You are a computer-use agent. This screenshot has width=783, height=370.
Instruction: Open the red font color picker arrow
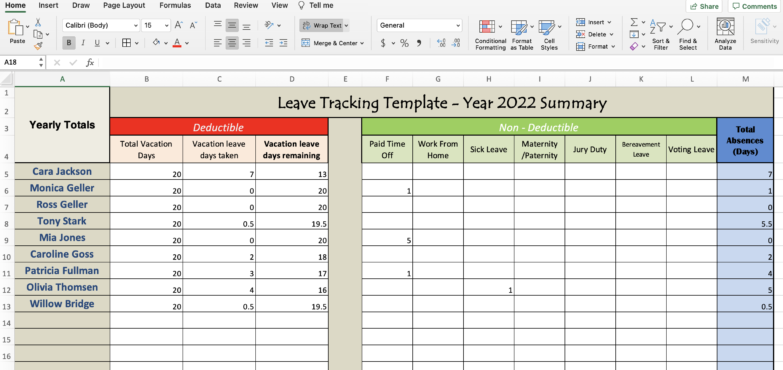pos(187,43)
